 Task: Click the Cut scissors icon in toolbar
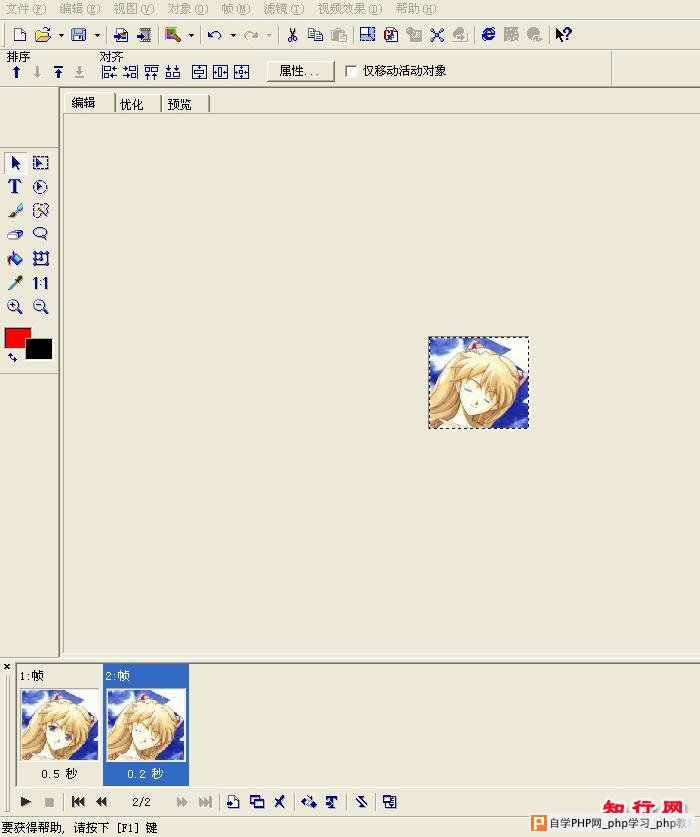(x=292, y=35)
